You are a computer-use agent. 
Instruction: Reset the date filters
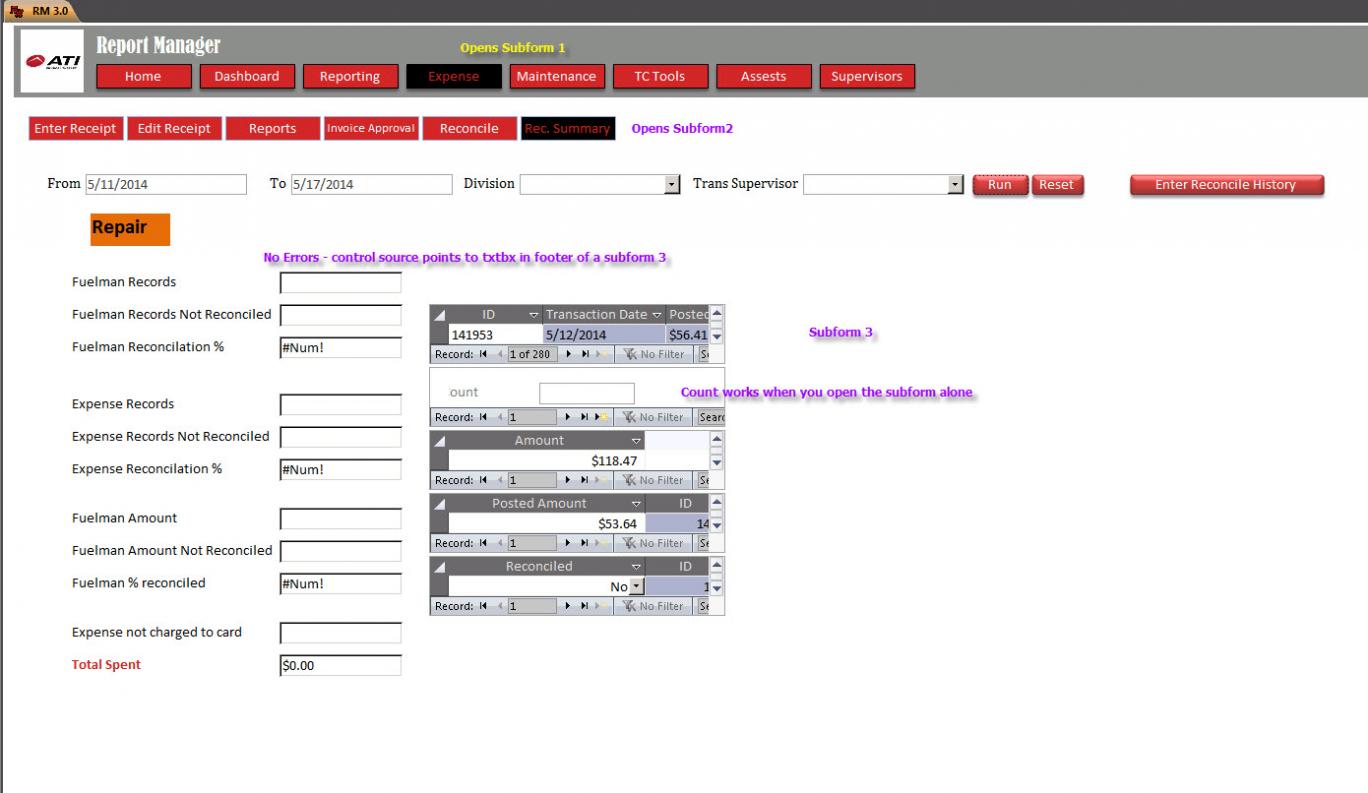[x=1057, y=185]
